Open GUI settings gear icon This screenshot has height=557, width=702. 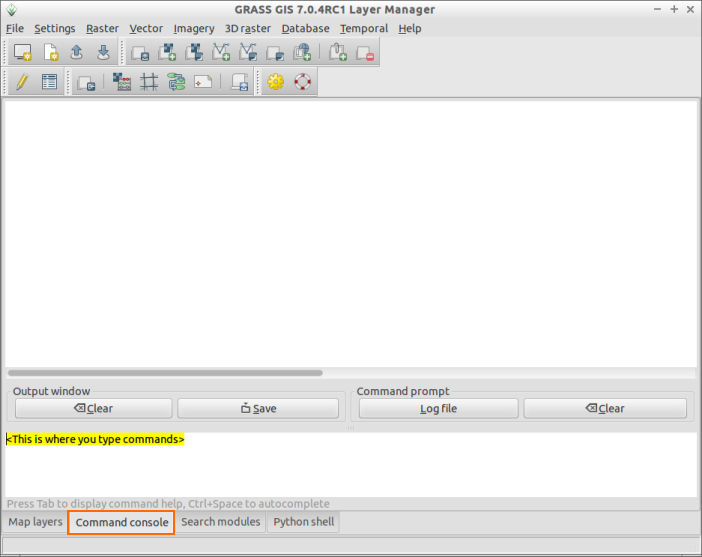(276, 81)
